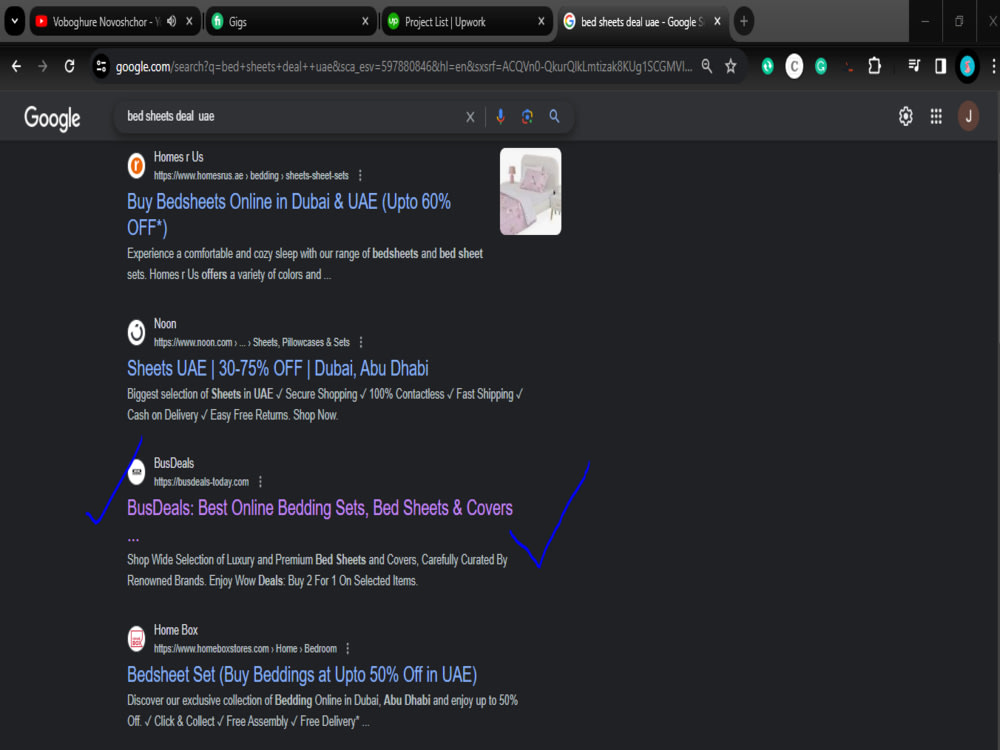
Task: Open Google quick settings gear
Action: pos(906,117)
